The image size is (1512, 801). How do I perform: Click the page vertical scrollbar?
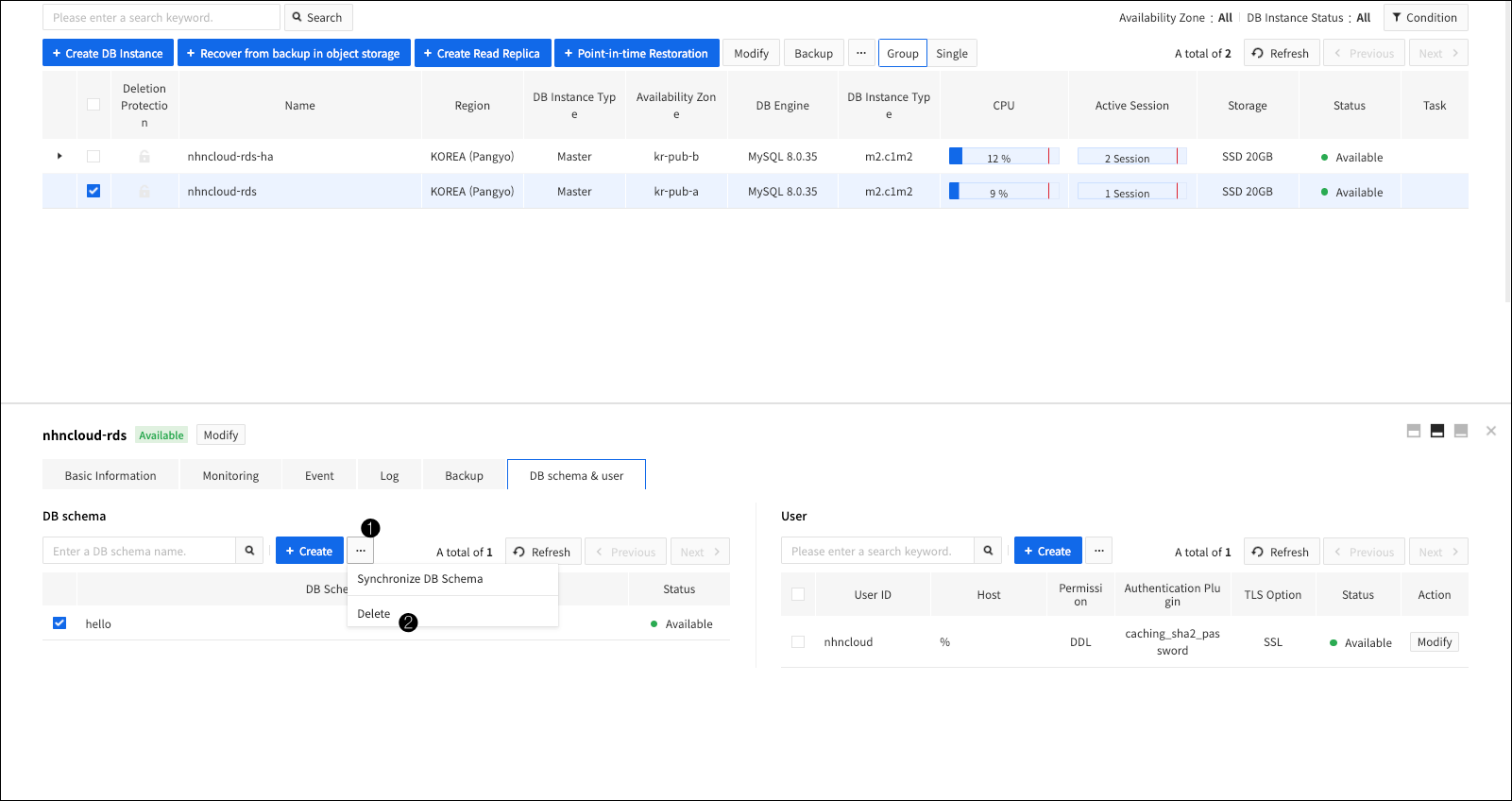[x=1507, y=151]
